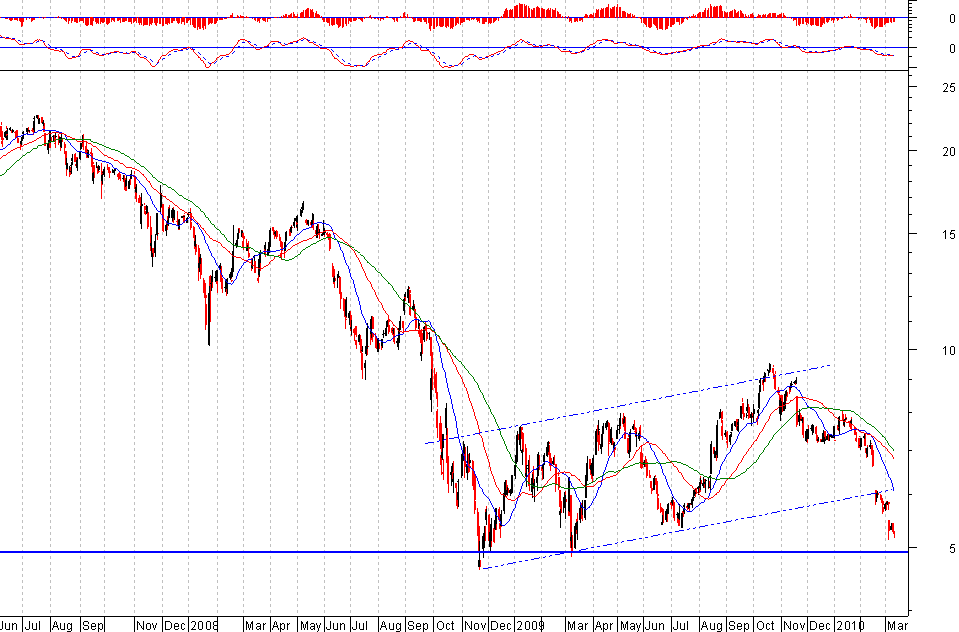
Task: Select the Apr label of year 2009
Action: (x=604, y=625)
